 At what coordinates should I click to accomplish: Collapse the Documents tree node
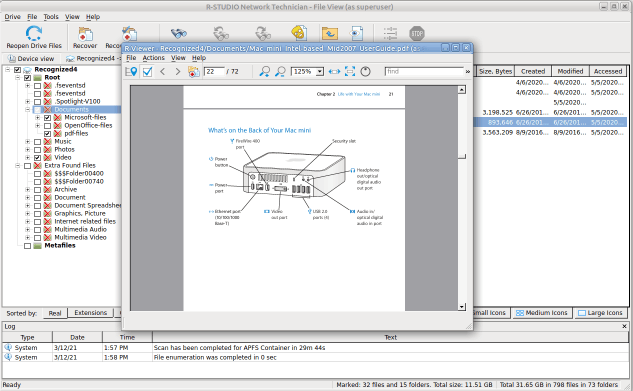click(27, 109)
